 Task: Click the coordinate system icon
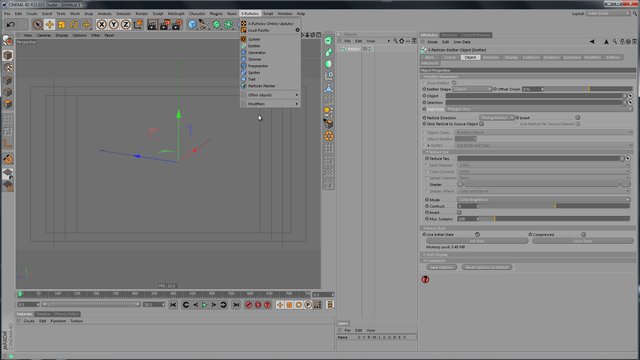point(138,24)
